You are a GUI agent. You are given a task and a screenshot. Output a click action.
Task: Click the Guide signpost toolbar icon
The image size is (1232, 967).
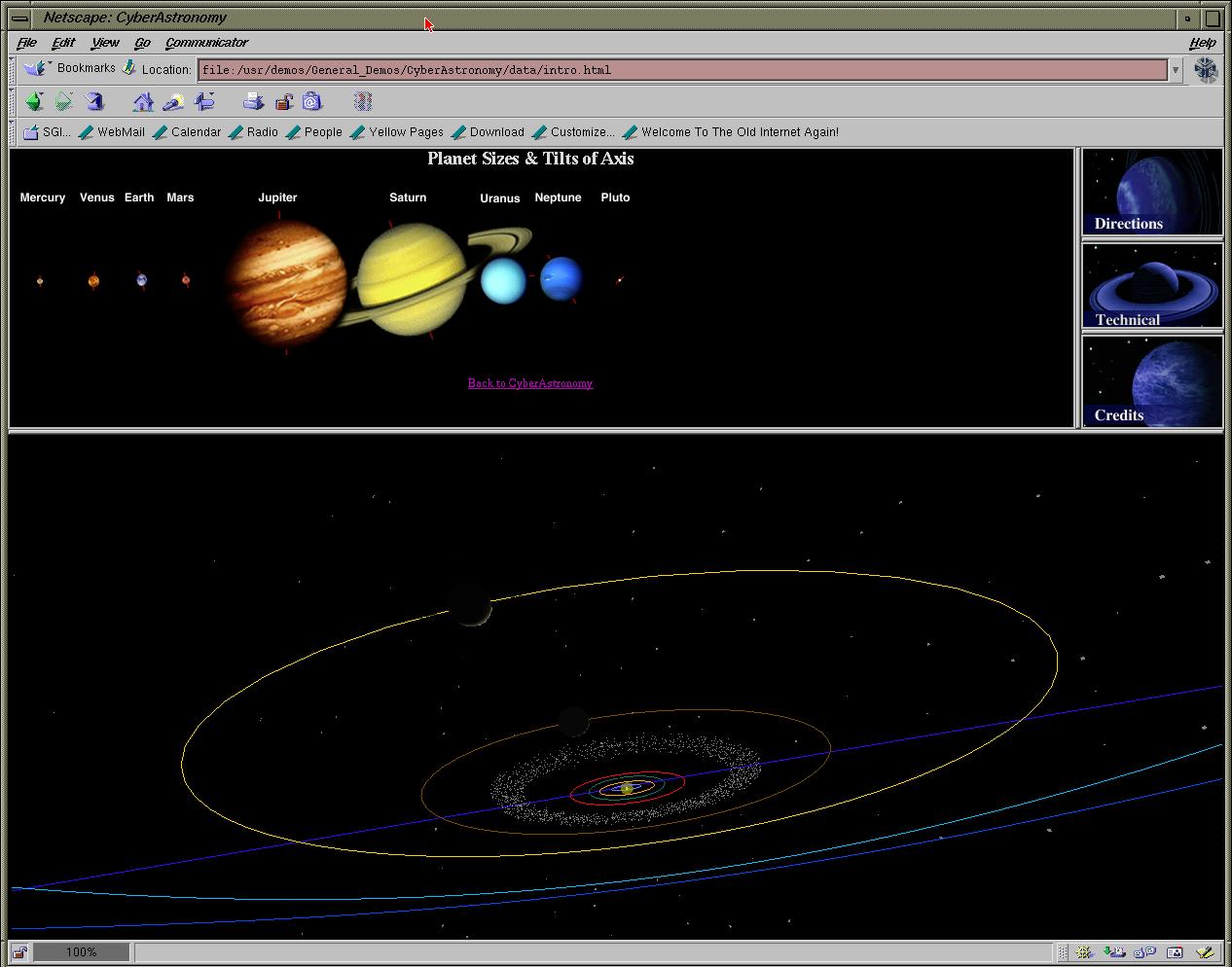click(204, 101)
